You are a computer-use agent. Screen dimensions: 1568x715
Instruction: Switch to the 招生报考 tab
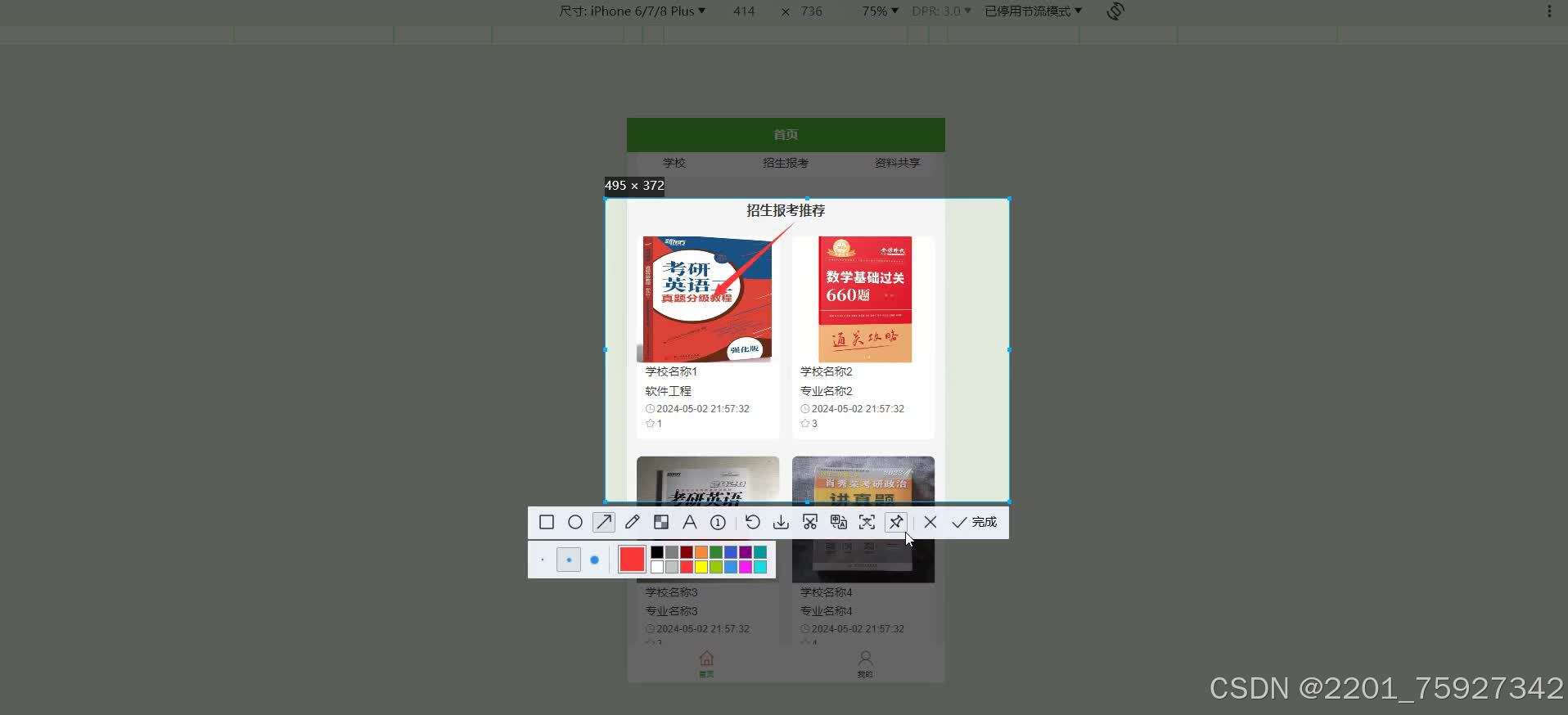[786, 163]
